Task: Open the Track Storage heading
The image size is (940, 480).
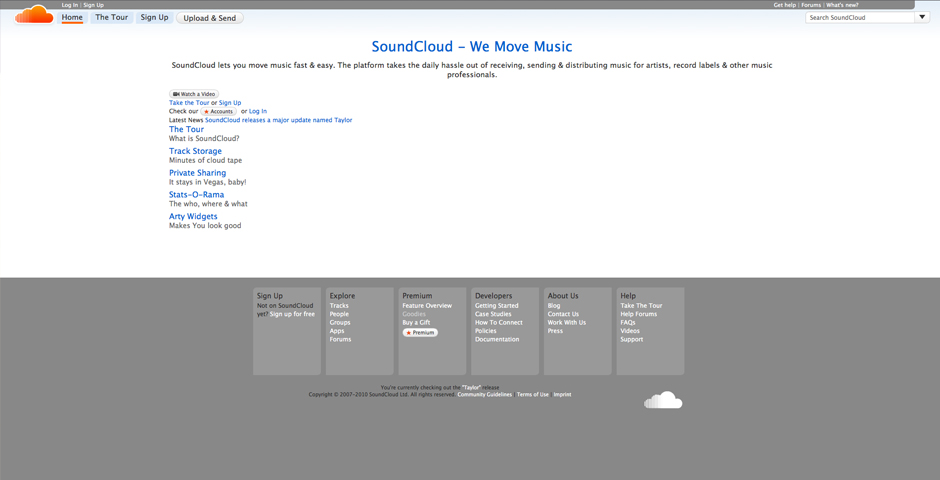Action: point(195,151)
